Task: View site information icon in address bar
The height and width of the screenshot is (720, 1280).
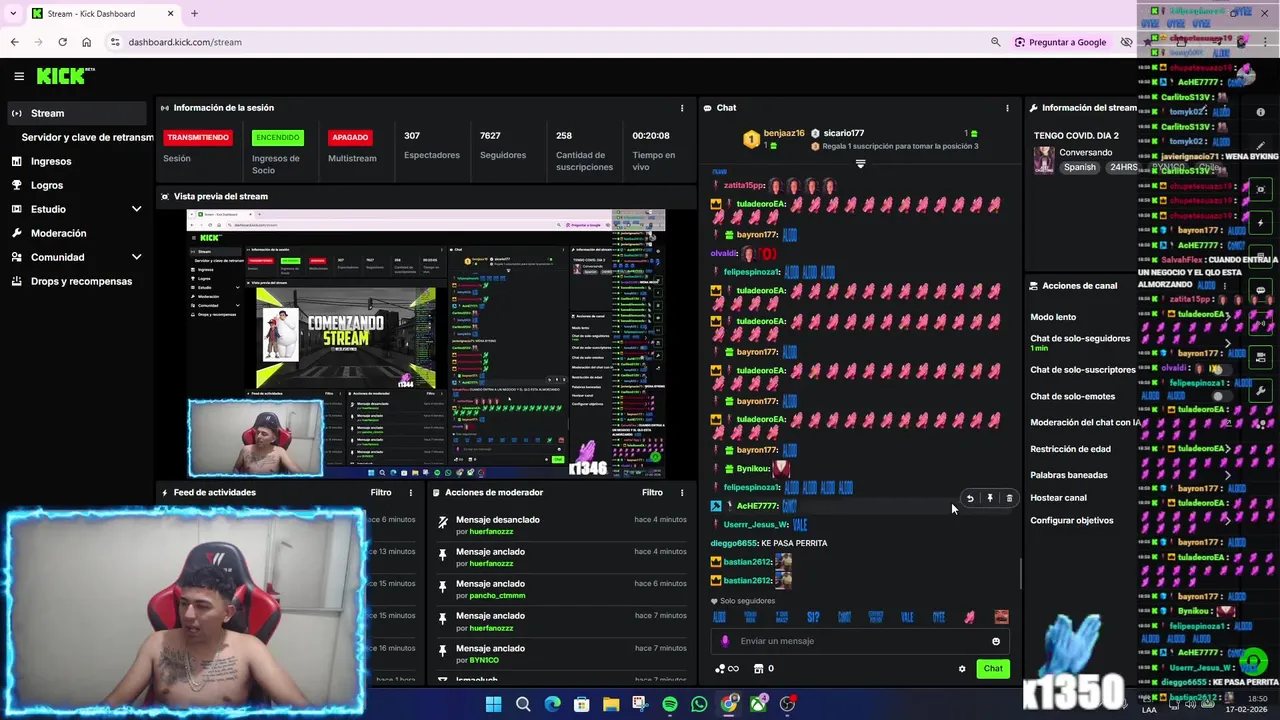Action: pyautogui.click(x=115, y=42)
